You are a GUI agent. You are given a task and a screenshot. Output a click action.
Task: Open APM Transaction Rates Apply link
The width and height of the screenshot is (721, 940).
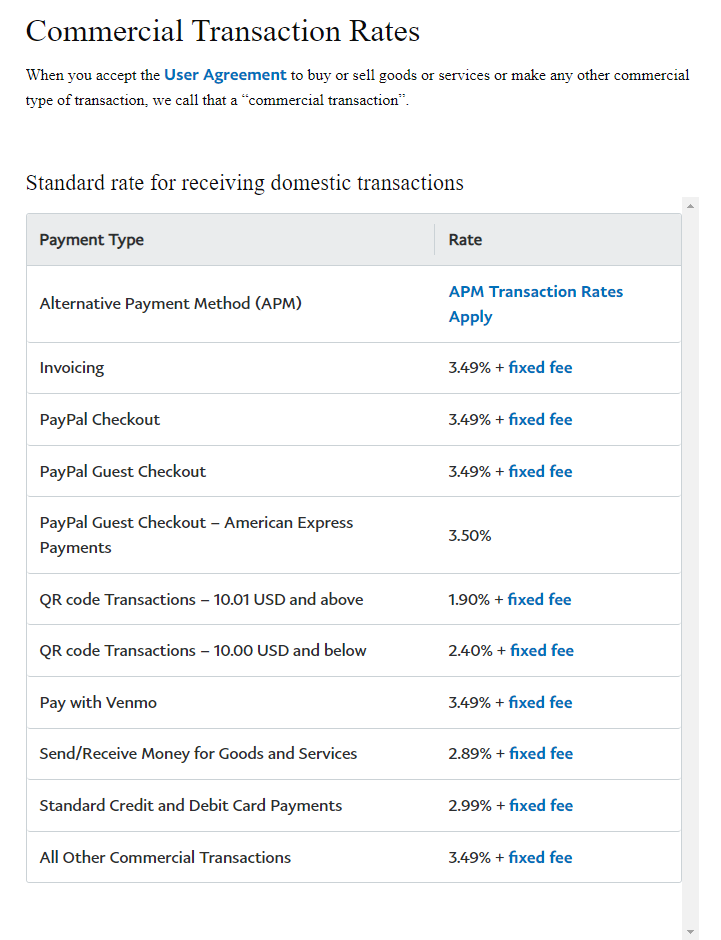tap(536, 304)
